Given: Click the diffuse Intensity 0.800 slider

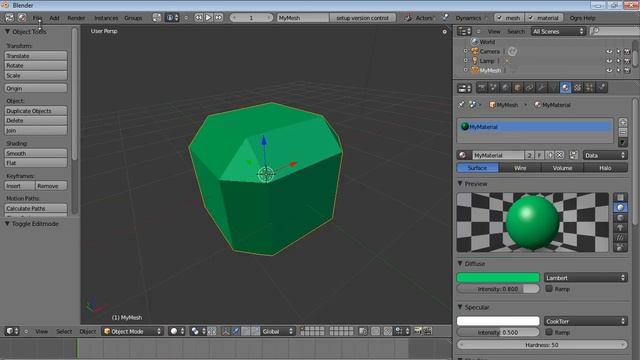Looking at the screenshot, I should coord(498,289).
